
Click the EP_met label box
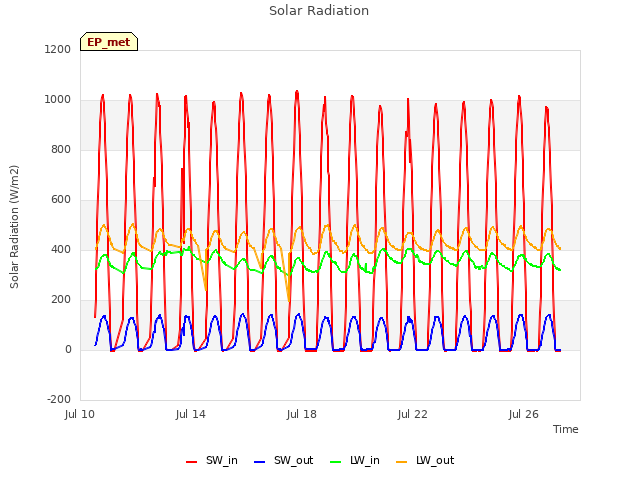(x=109, y=42)
